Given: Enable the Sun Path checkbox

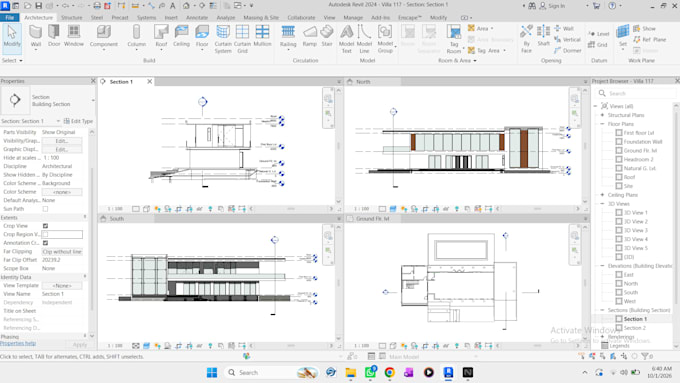Looking at the screenshot, I should 46,209.
